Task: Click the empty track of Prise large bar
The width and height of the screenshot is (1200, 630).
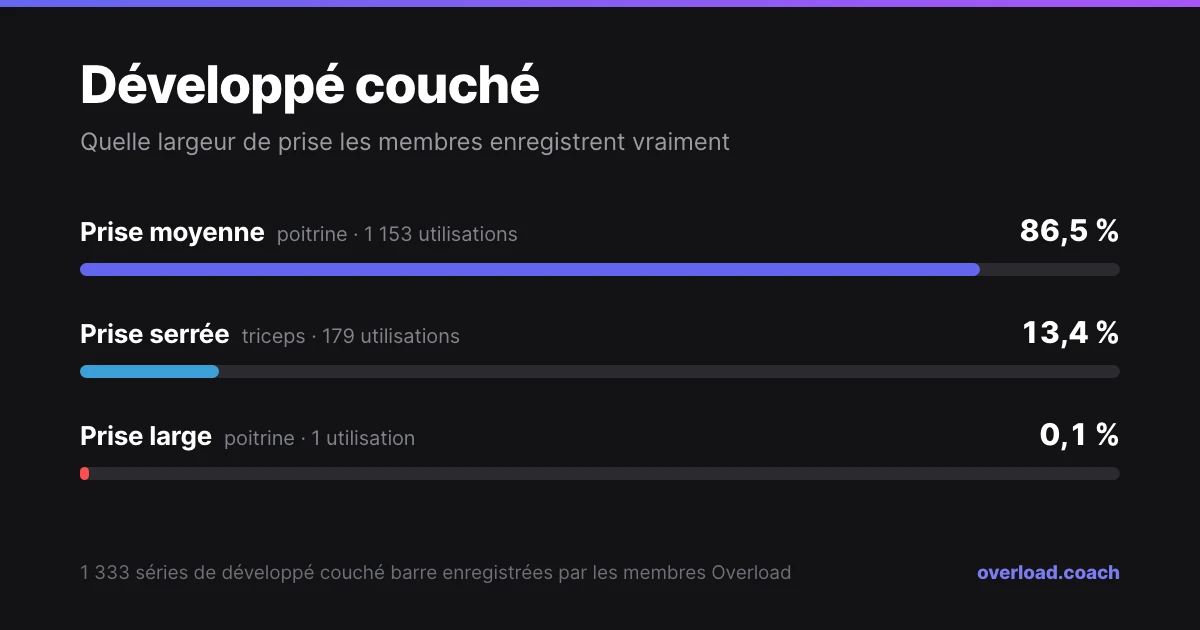Action: (x=605, y=473)
